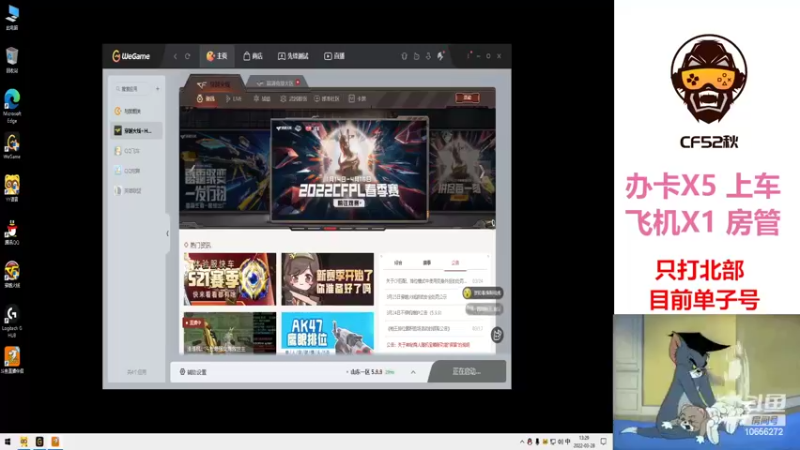Open the 直播 live stream tab
The image size is (800, 450).
tap(335, 56)
